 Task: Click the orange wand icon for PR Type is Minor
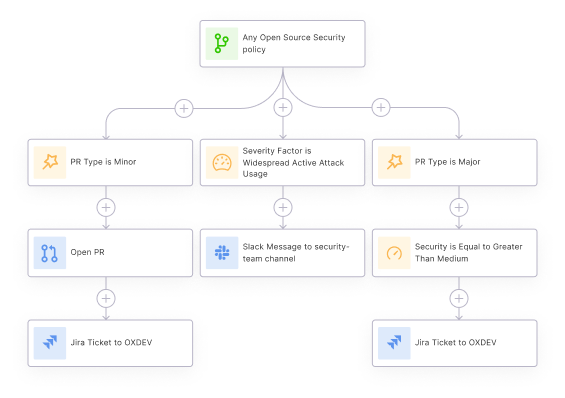(x=50, y=162)
